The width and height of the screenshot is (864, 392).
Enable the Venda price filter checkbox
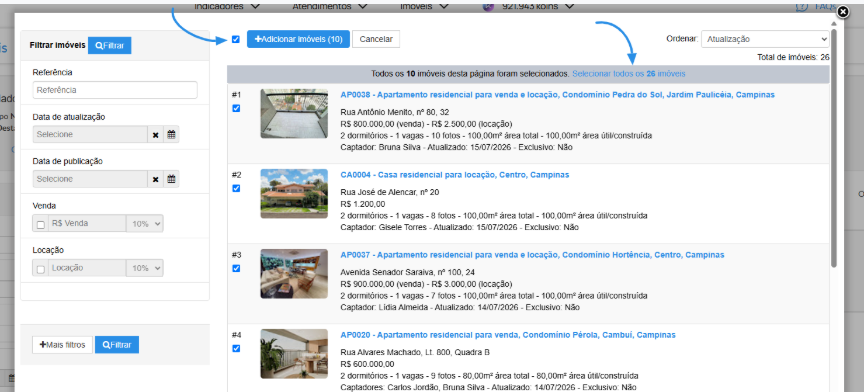40,225
